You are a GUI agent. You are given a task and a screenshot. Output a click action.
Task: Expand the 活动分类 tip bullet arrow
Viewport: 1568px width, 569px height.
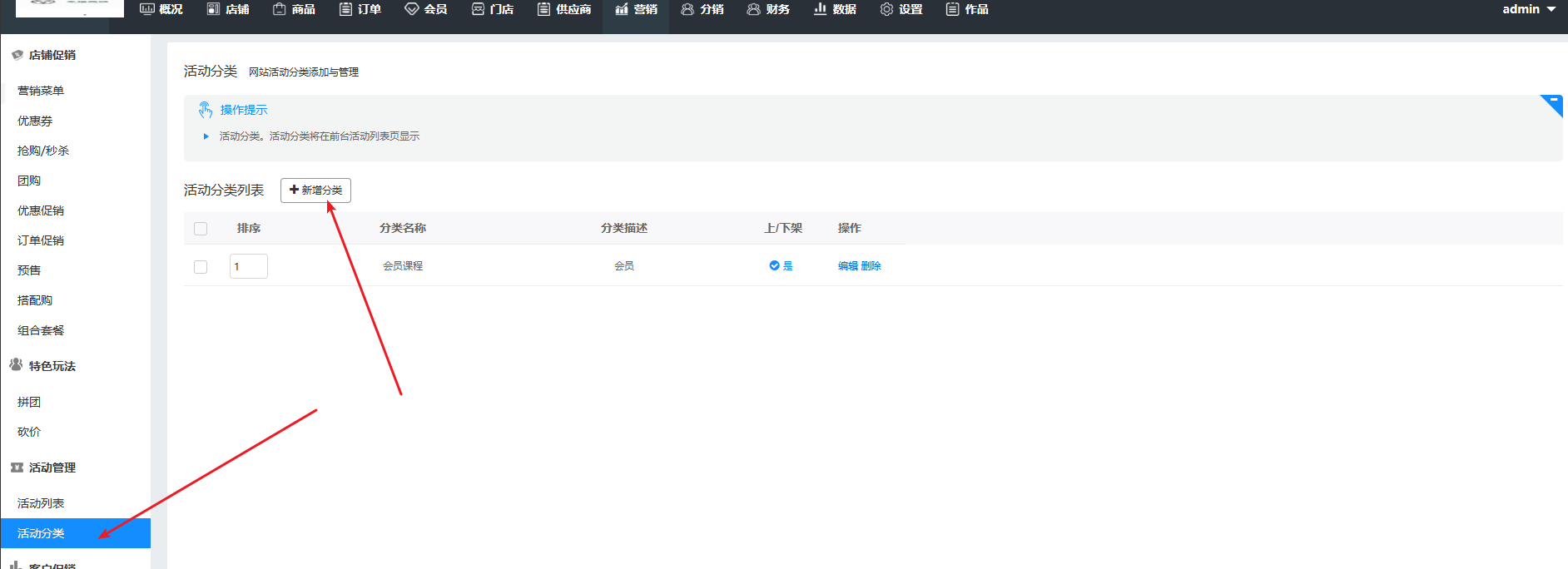coord(206,136)
